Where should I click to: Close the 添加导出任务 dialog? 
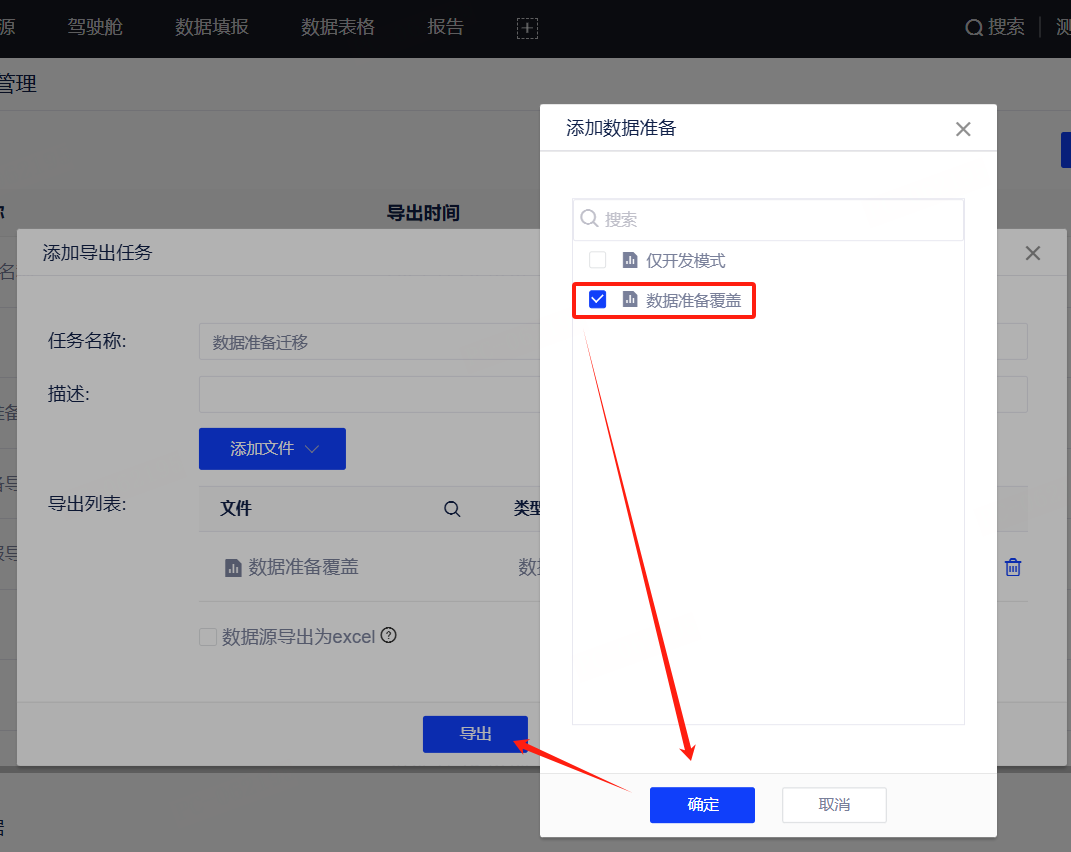point(1033,253)
